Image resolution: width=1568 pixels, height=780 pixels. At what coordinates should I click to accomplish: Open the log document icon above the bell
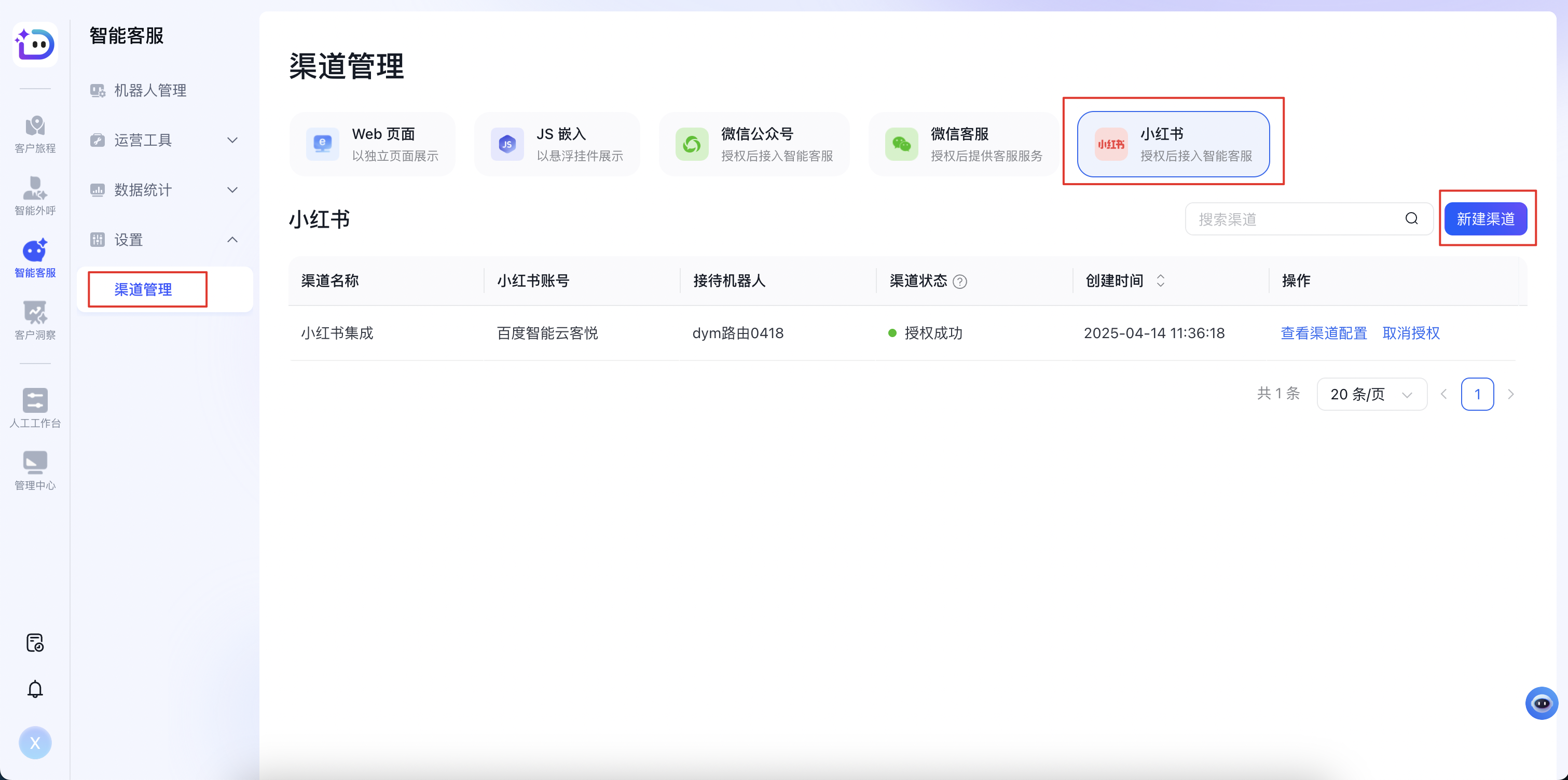(x=35, y=643)
